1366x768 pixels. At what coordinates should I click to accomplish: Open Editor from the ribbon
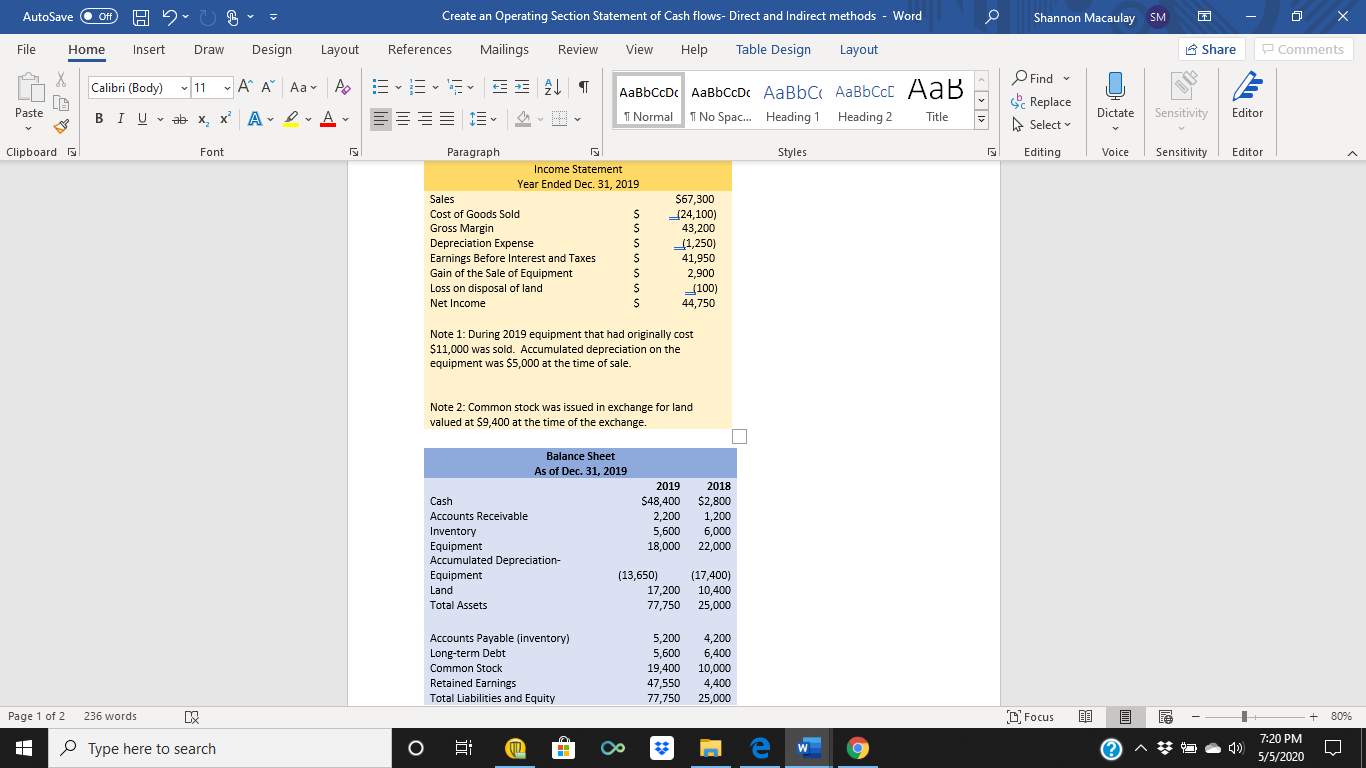pyautogui.click(x=1247, y=97)
